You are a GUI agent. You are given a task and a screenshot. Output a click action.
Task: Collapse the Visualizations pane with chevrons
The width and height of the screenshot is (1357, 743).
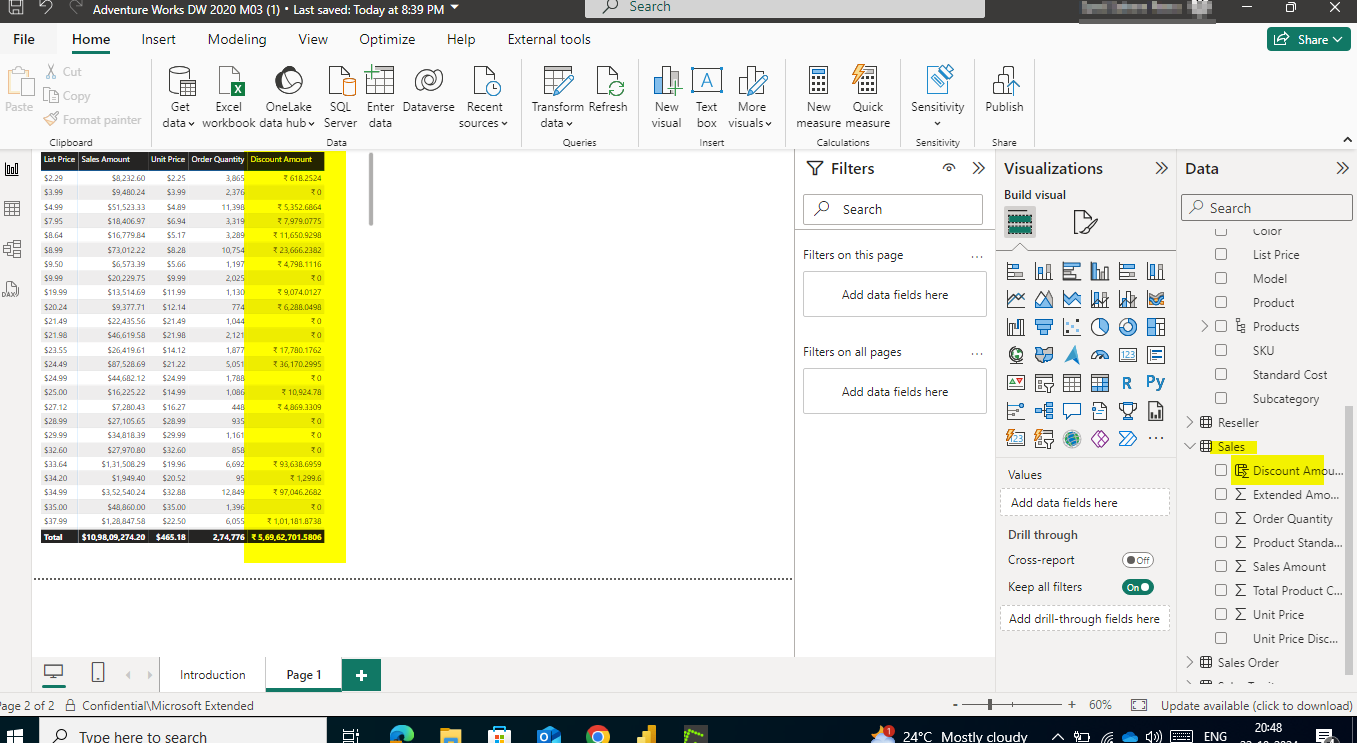point(1161,168)
